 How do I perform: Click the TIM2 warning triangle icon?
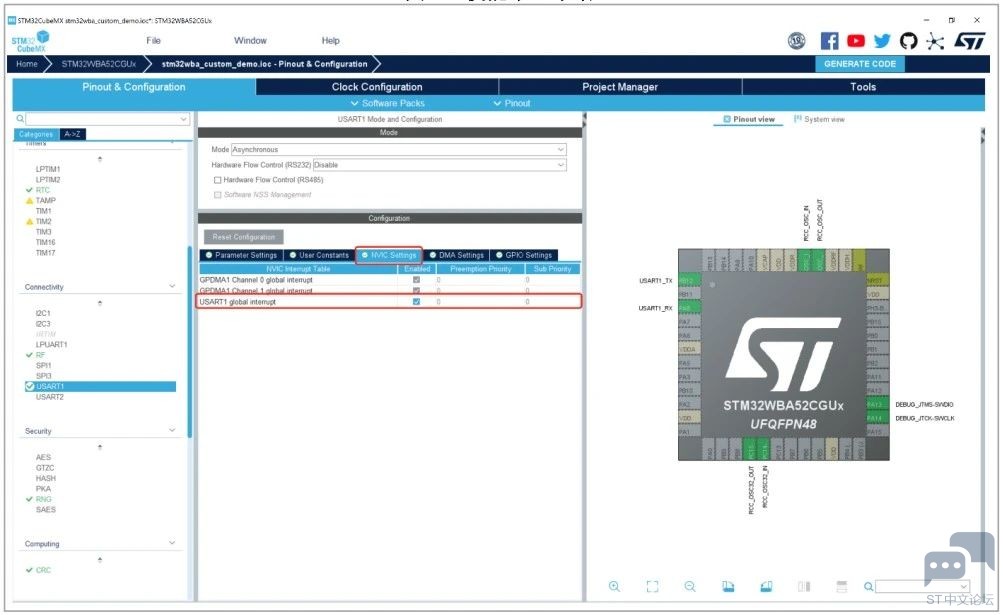coord(29,221)
